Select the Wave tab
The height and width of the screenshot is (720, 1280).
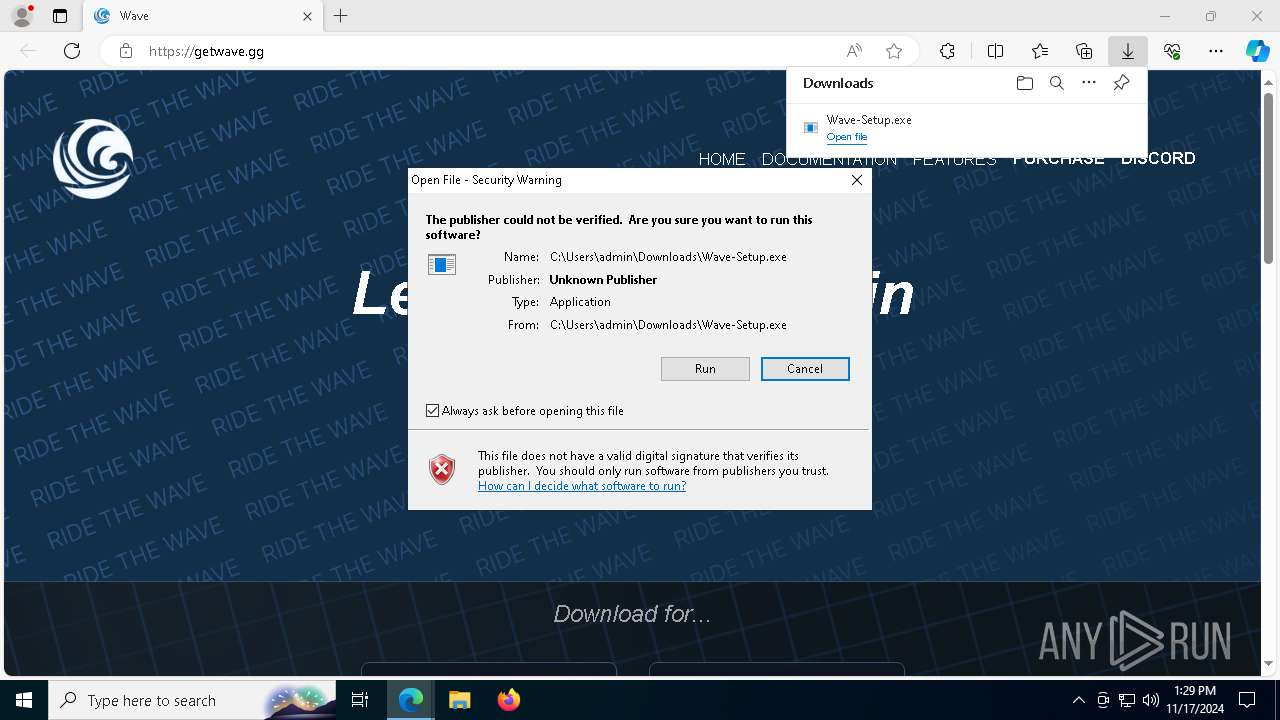pyautogui.click(x=203, y=16)
